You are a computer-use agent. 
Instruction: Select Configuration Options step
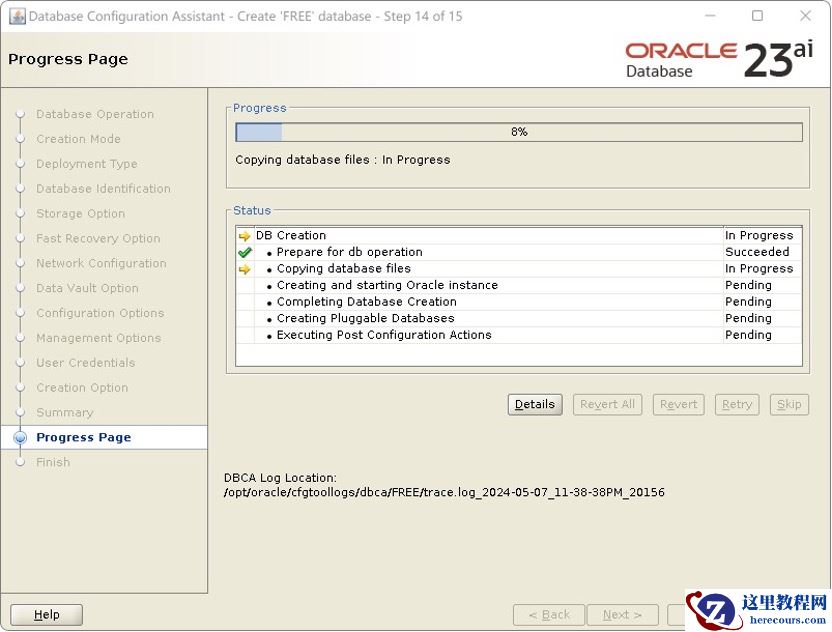100,313
